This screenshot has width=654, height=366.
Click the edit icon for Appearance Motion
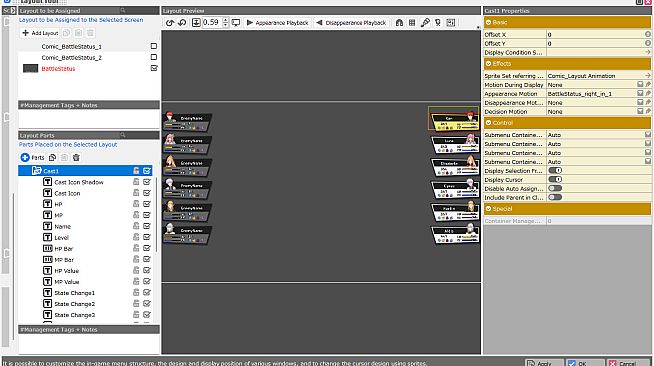[648, 93]
